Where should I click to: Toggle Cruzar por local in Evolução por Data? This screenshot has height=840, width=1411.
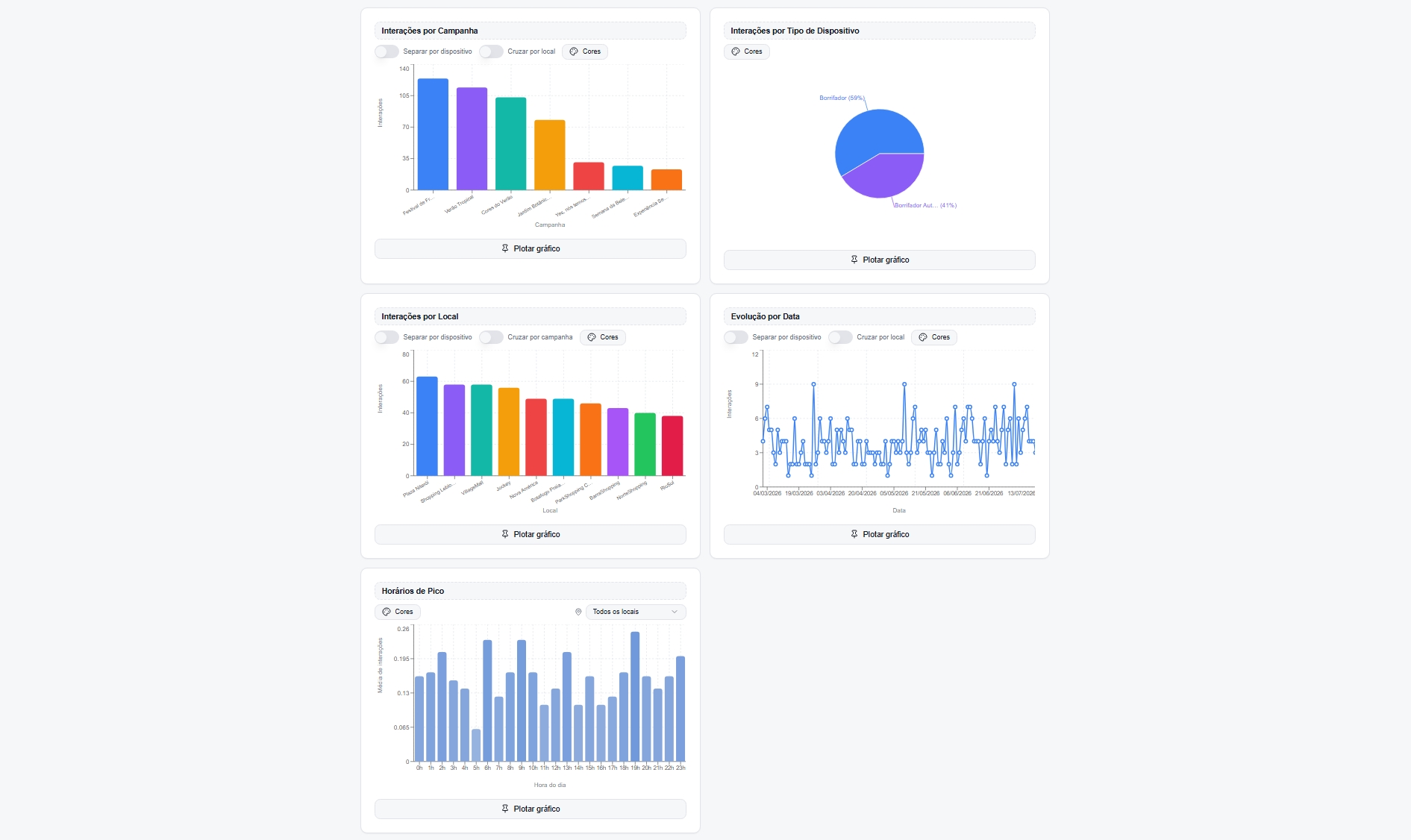[x=840, y=337]
